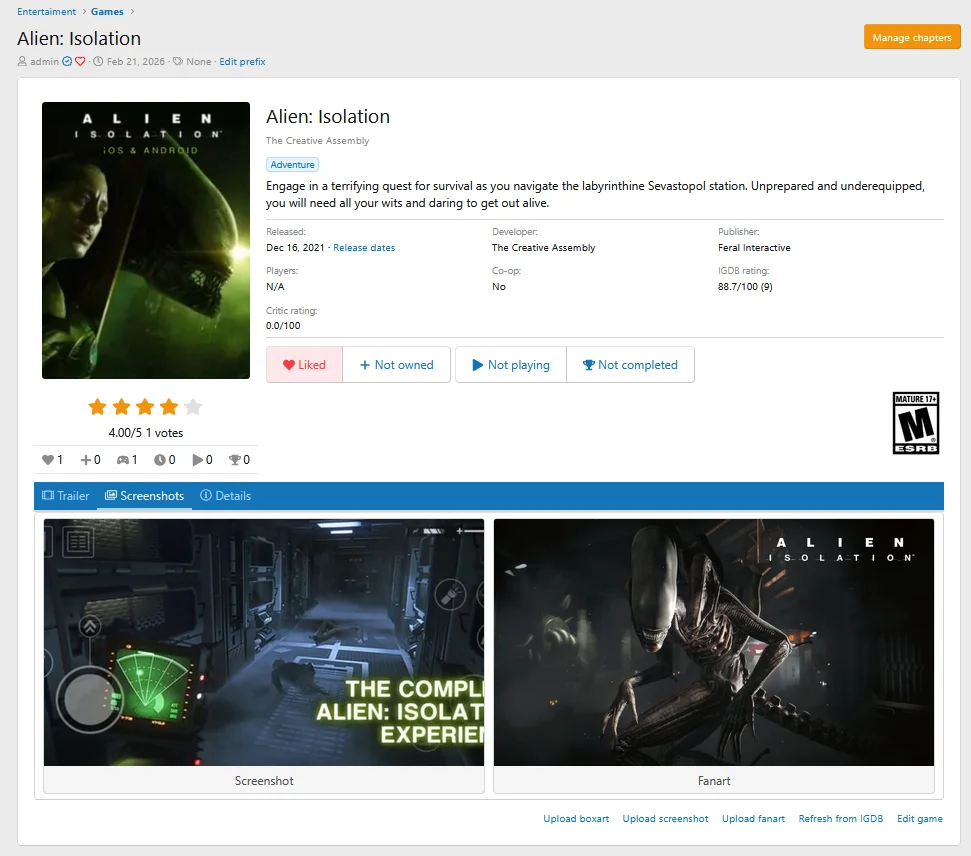Click the first rating star
The width and height of the screenshot is (971, 856).
pyautogui.click(x=97, y=407)
